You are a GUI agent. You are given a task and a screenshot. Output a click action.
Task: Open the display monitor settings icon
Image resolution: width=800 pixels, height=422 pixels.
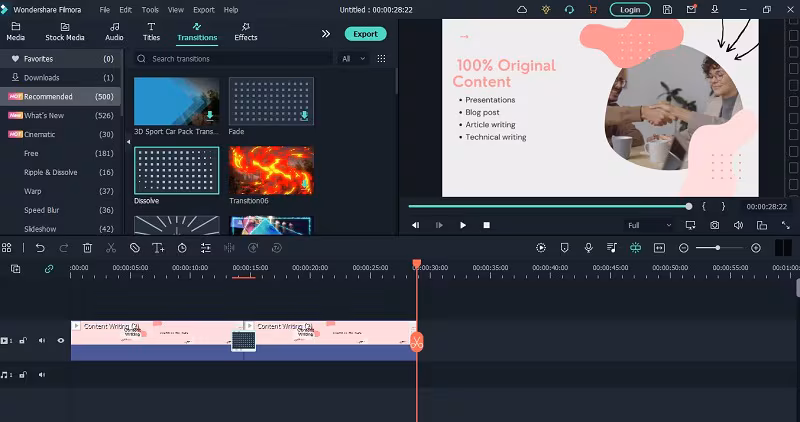[x=690, y=225]
